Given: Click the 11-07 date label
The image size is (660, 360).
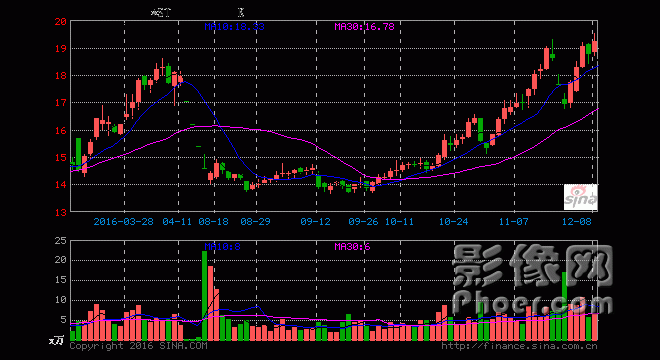Looking at the screenshot, I should pos(514,222).
